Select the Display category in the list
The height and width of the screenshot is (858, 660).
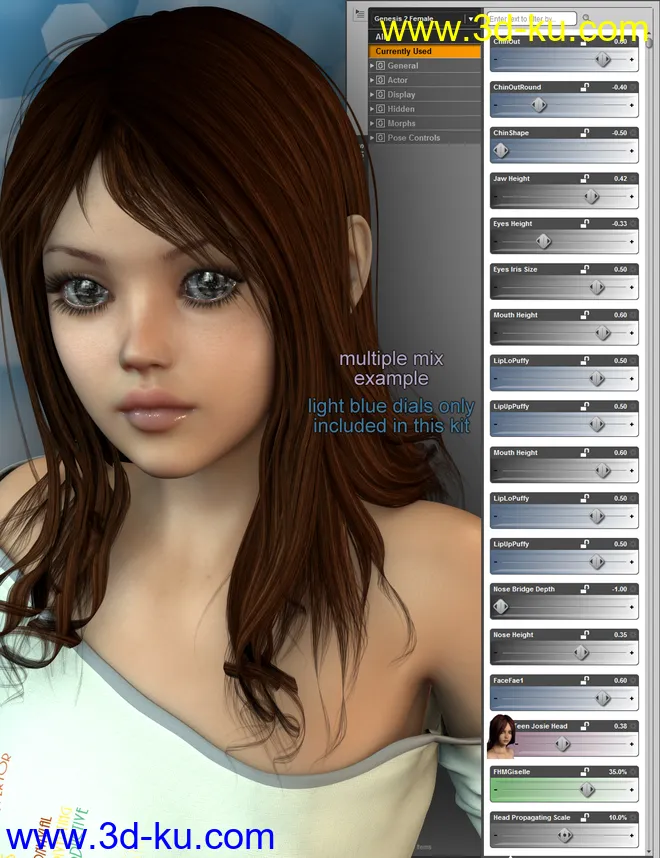point(401,95)
